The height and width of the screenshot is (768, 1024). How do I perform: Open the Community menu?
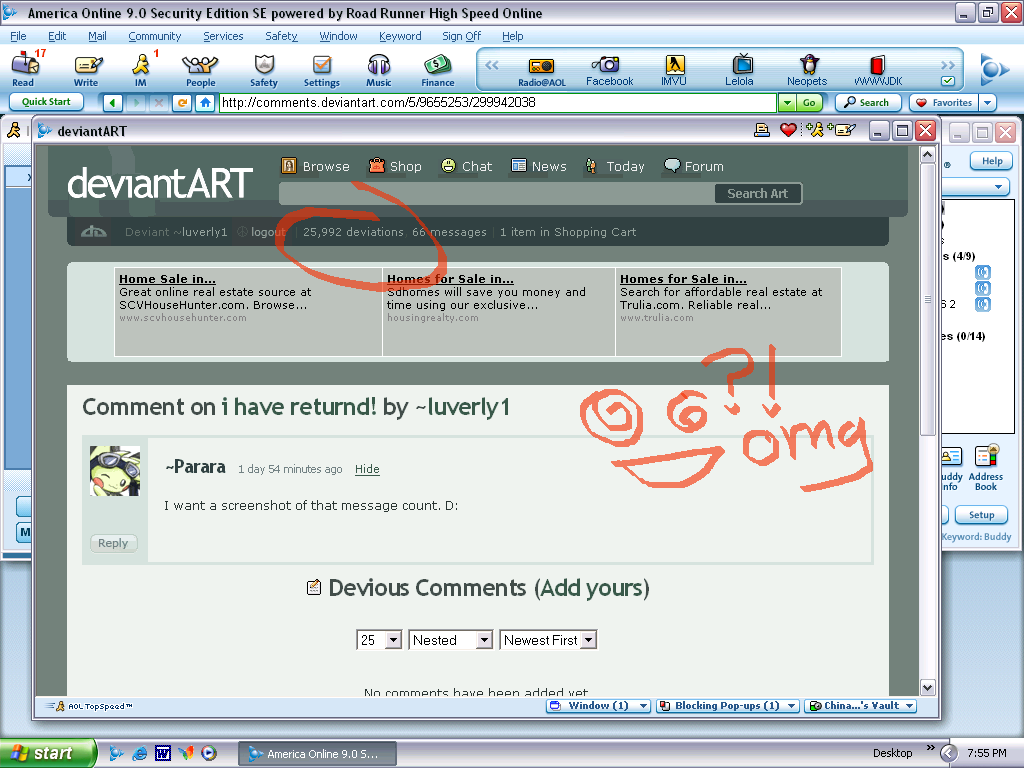coord(155,36)
